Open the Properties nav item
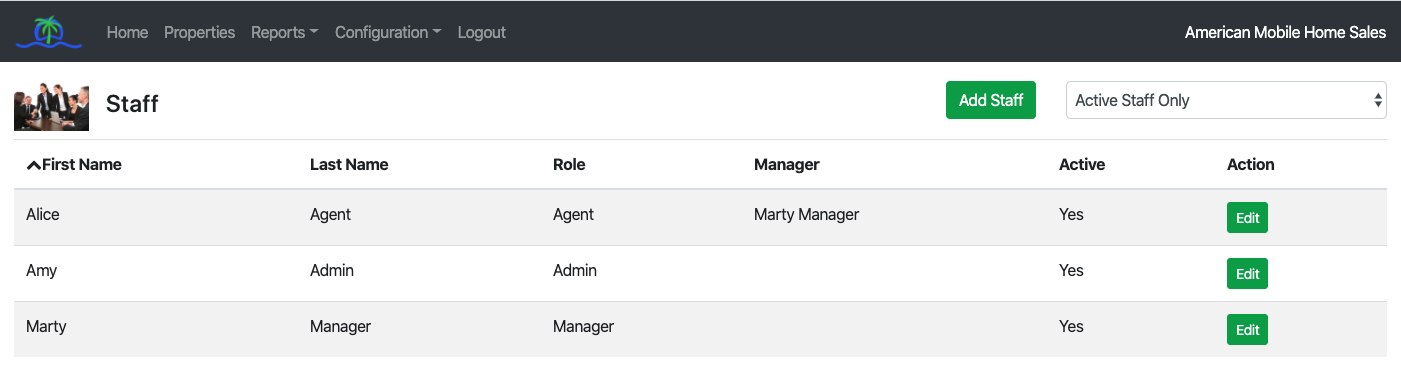 tap(199, 32)
